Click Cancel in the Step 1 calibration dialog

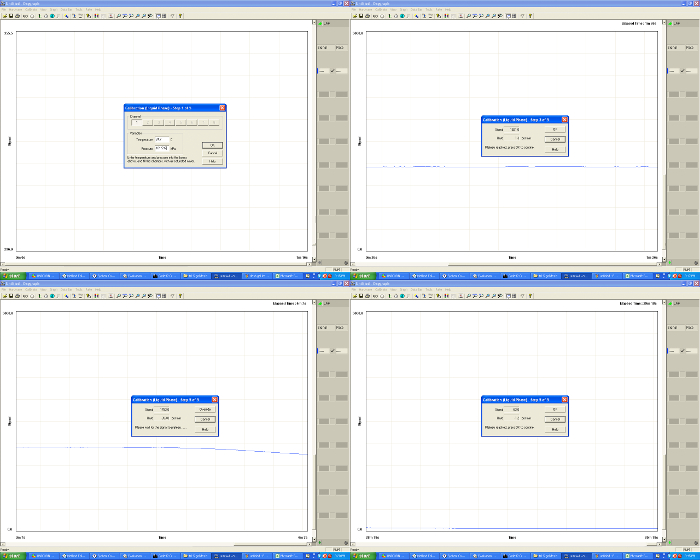[212, 153]
